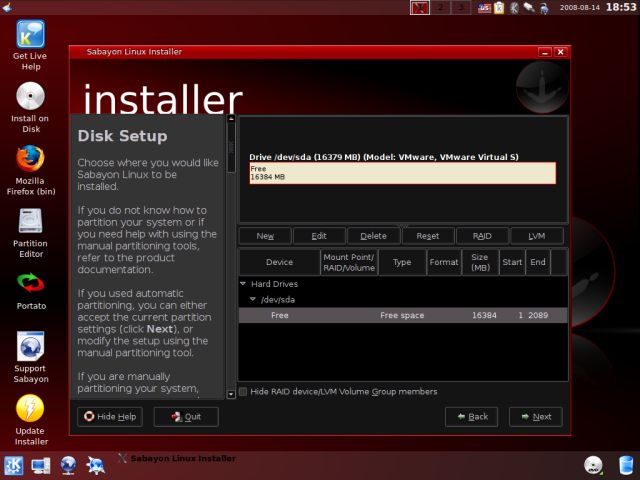Image resolution: width=640 pixels, height=480 pixels.
Task: Open the globe web browser panel icon
Action: 68,466
